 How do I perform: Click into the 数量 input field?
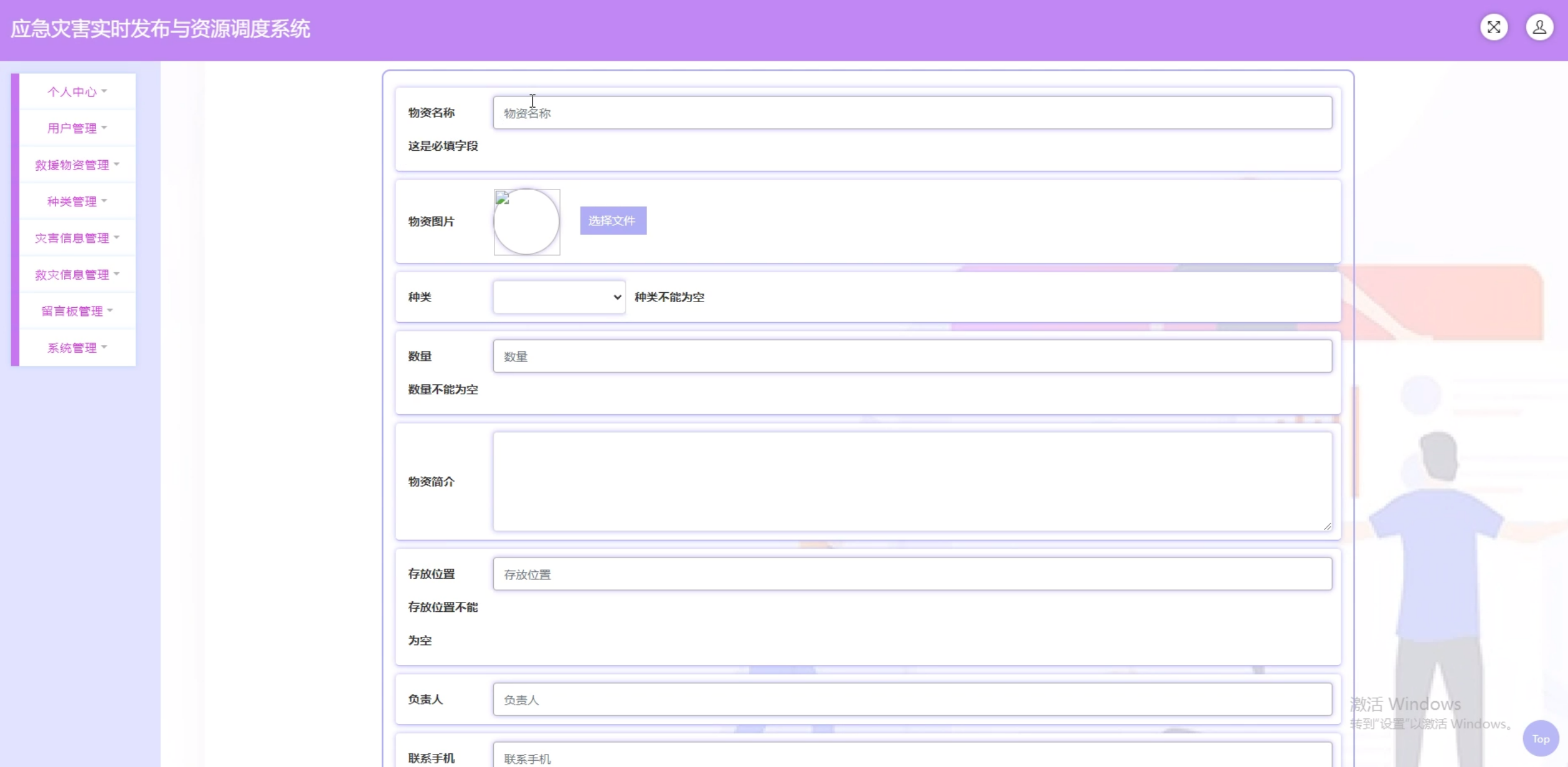click(912, 356)
